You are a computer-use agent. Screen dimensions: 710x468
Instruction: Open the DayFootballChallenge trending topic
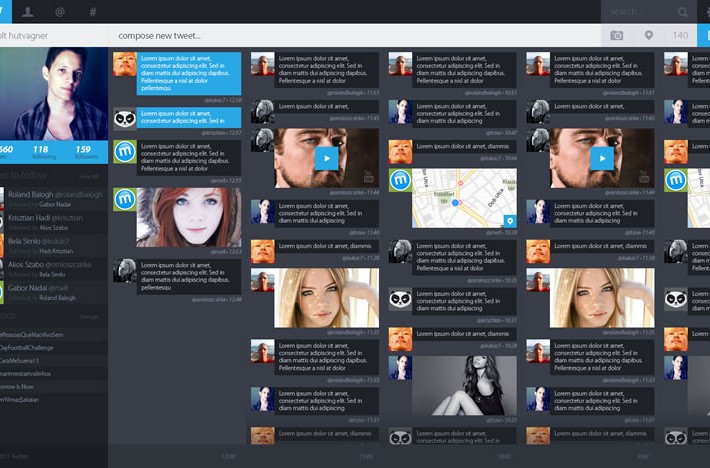click(x=33, y=347)
